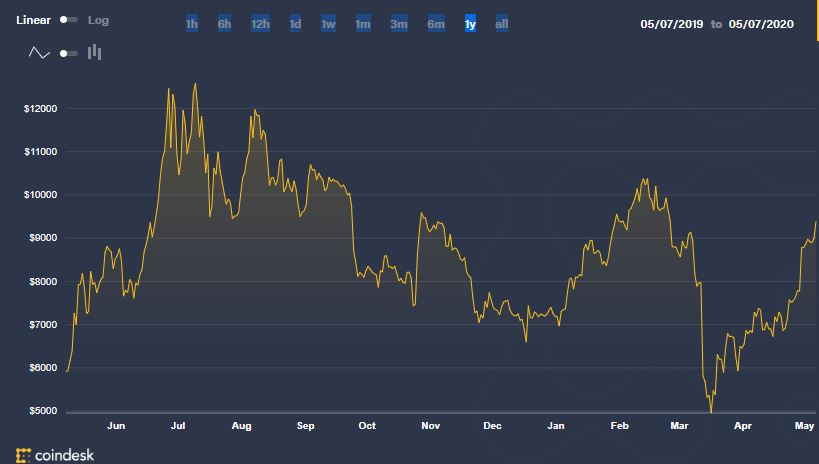Open the start date 05/07/2019 field
819x464 pixels.
pyautogui.click(x=672, y=24)
